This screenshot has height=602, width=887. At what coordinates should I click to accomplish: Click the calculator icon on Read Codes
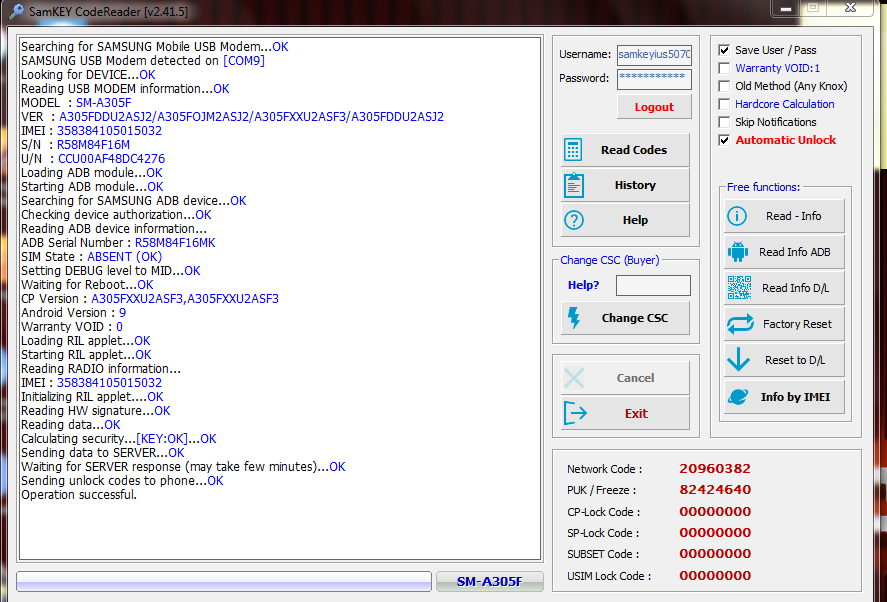click(x=572, y=150)
